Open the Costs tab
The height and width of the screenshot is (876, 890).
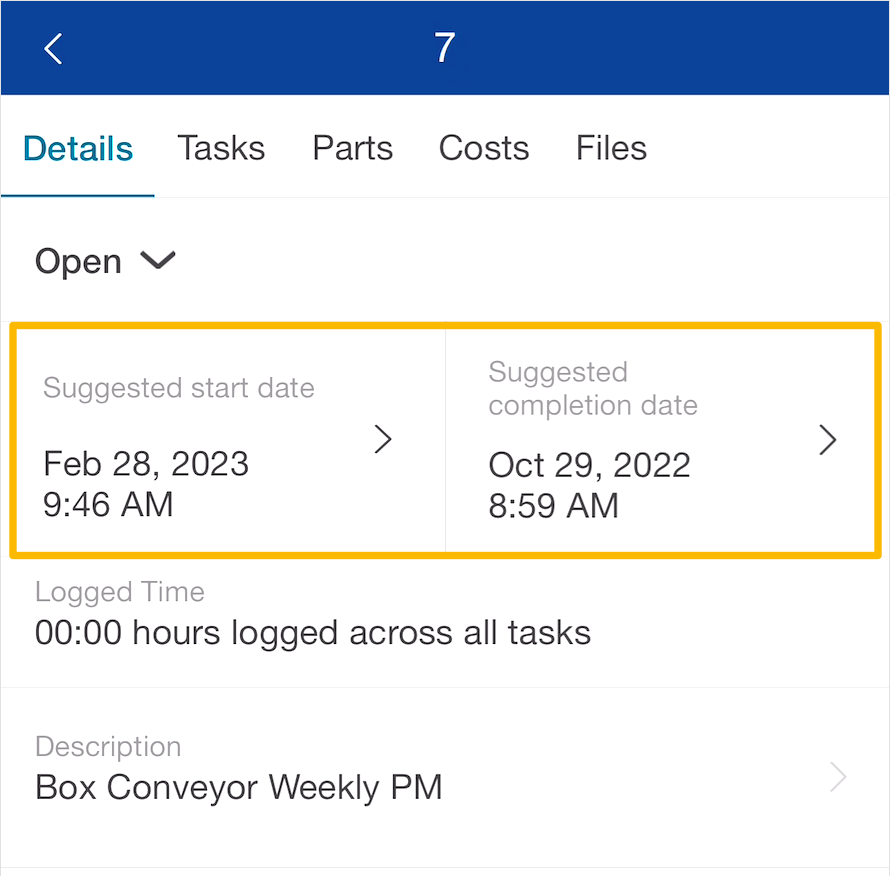[x=484, y=149]
